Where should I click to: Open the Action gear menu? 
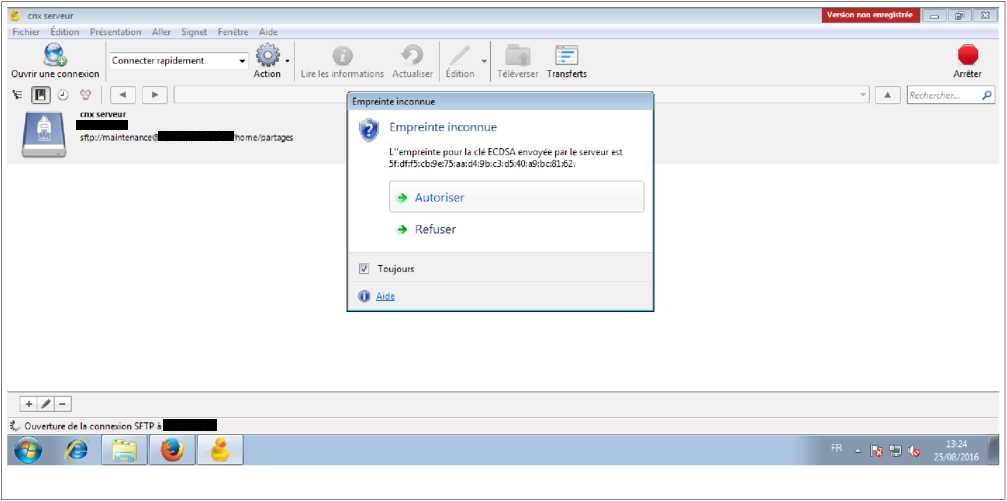coord(267,56)
